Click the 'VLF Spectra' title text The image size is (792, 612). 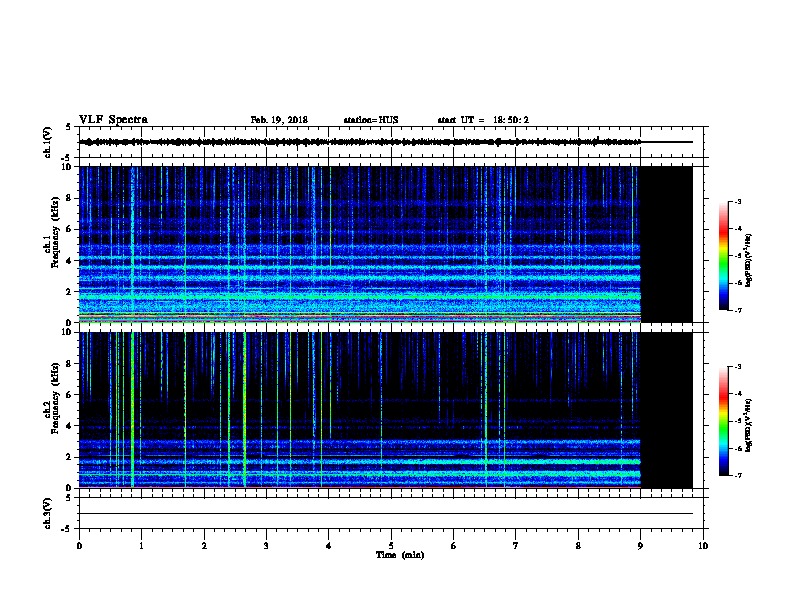[113, 120]
